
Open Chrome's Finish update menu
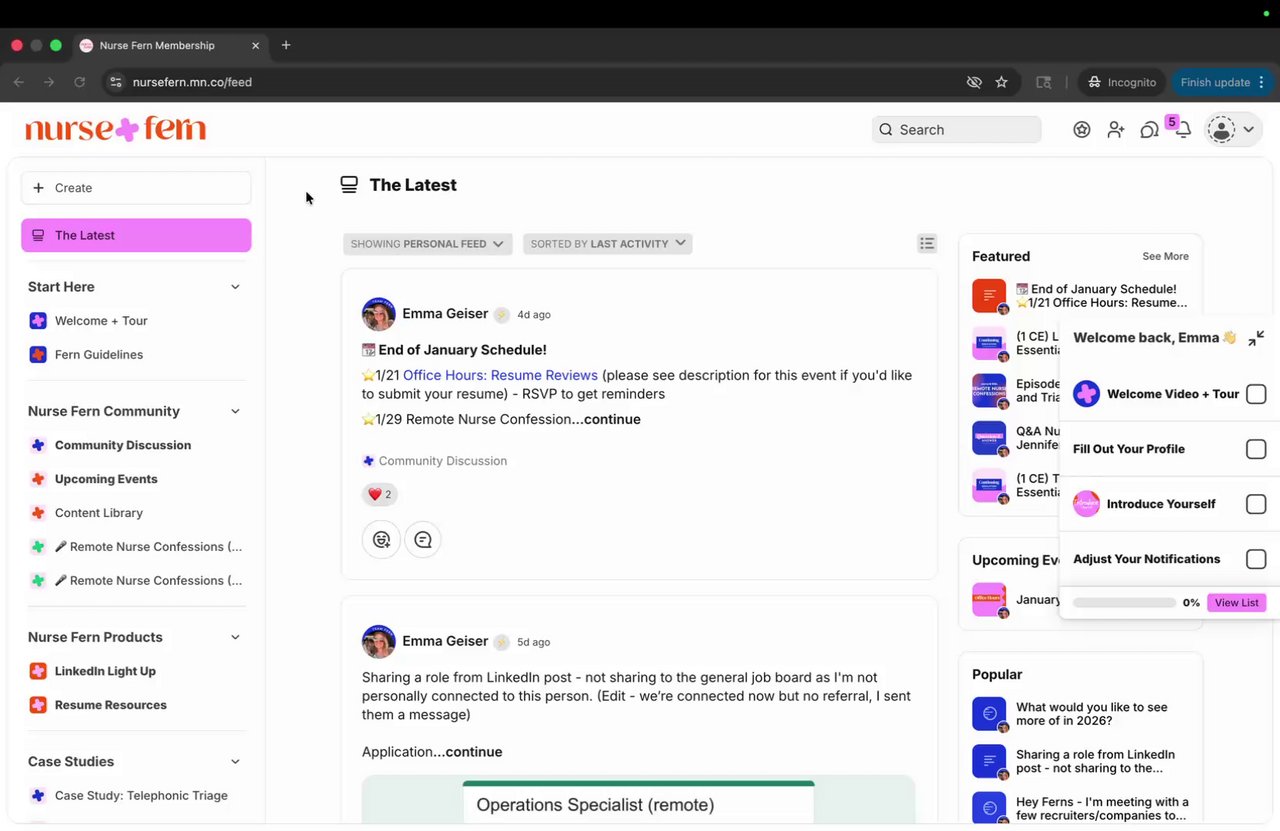[x=1221, y=82]
